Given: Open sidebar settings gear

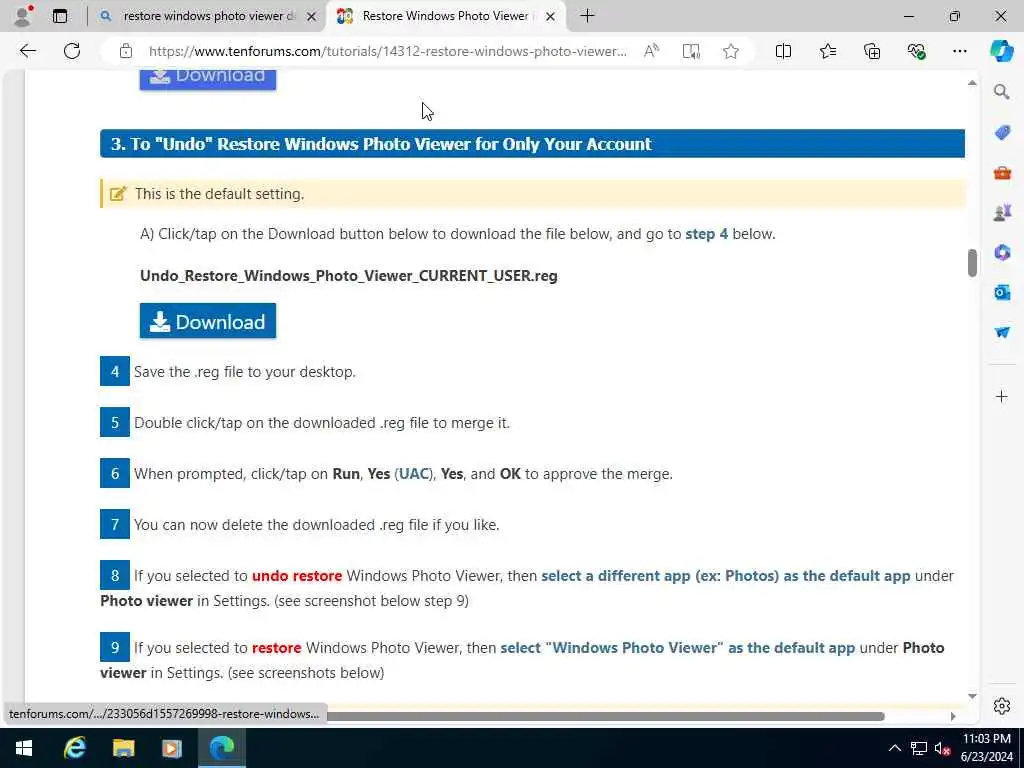Looking at the screenshot, I should click(1002, 706).
